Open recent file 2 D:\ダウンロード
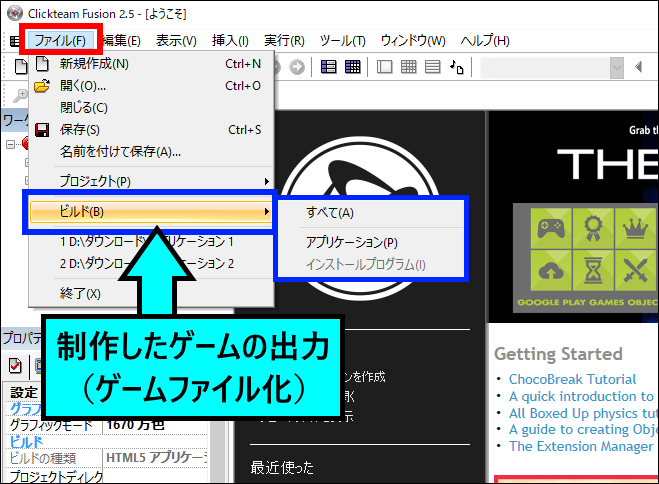This screenshot has width=659, height=484. pos(152,264)
